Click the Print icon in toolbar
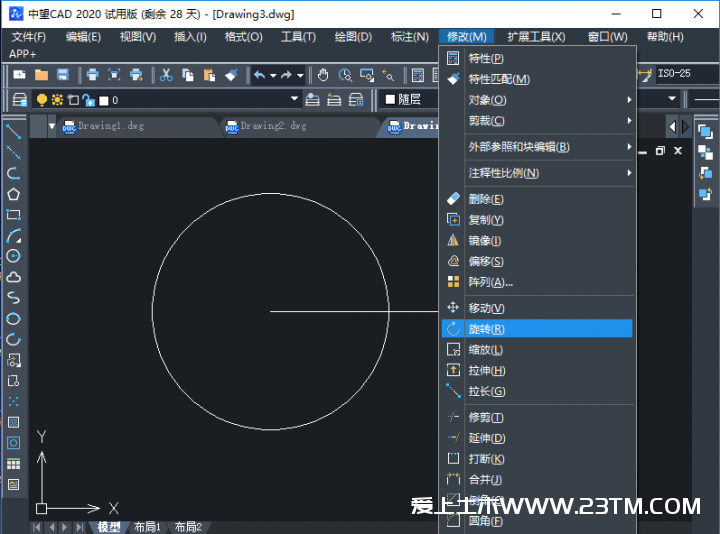The image size is (720, 534). pyautogui.click(x=92, y=75)
